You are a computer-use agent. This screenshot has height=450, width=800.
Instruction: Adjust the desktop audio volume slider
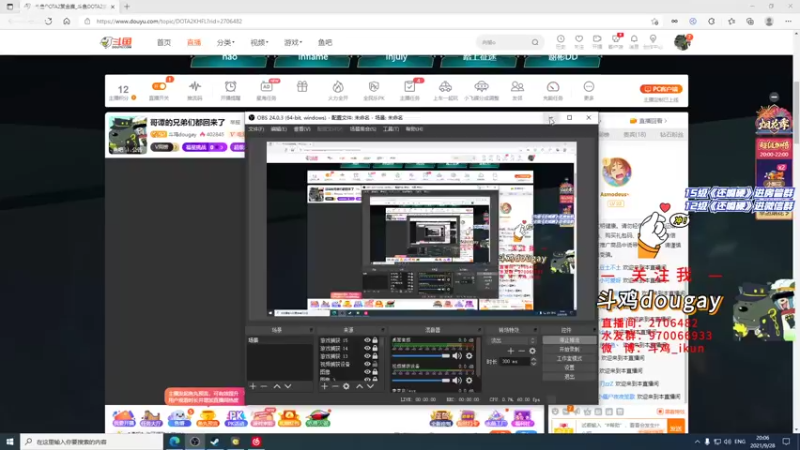[421, 356]
